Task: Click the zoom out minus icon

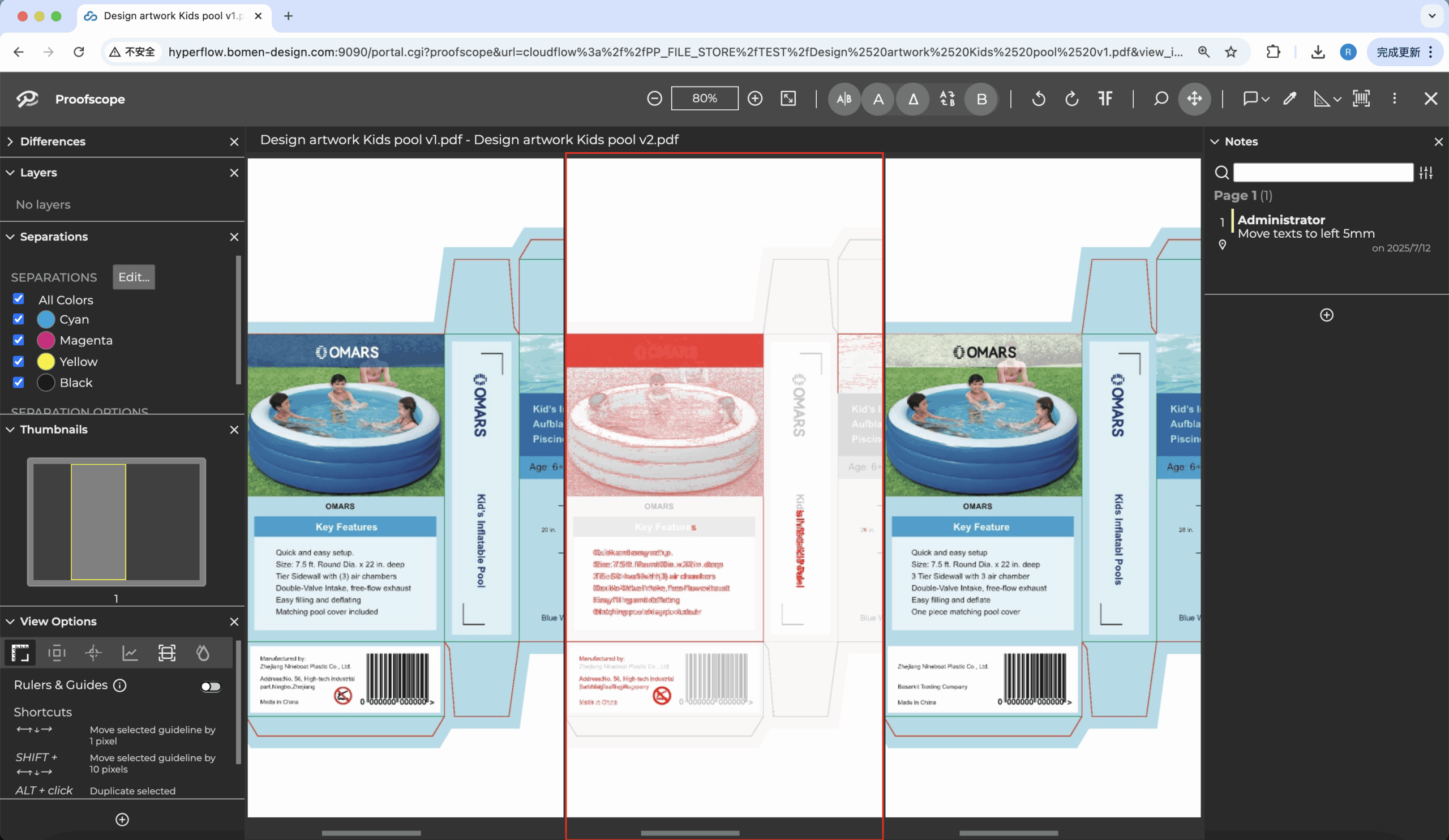Action: tap(654, 99)
